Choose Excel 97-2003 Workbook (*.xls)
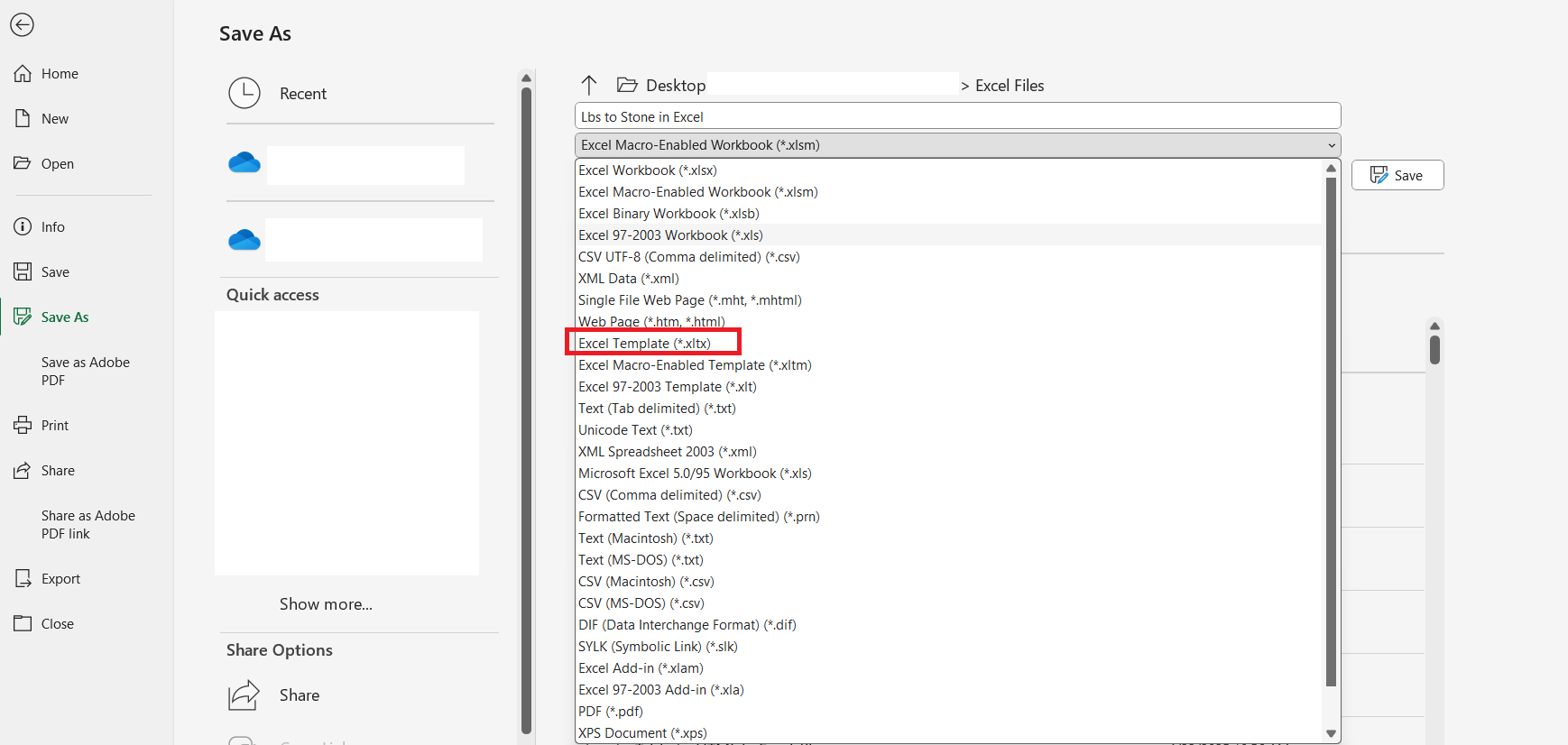 (949, 235)
